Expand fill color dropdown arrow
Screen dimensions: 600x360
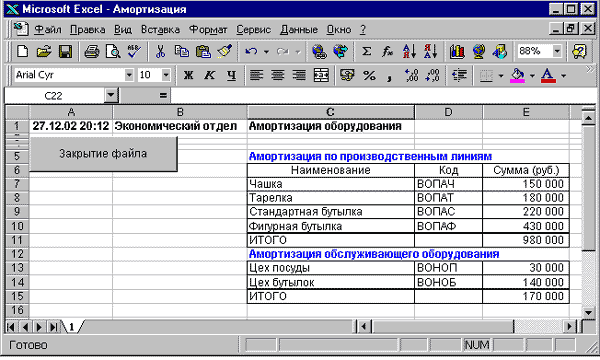[x=532, y=75]
